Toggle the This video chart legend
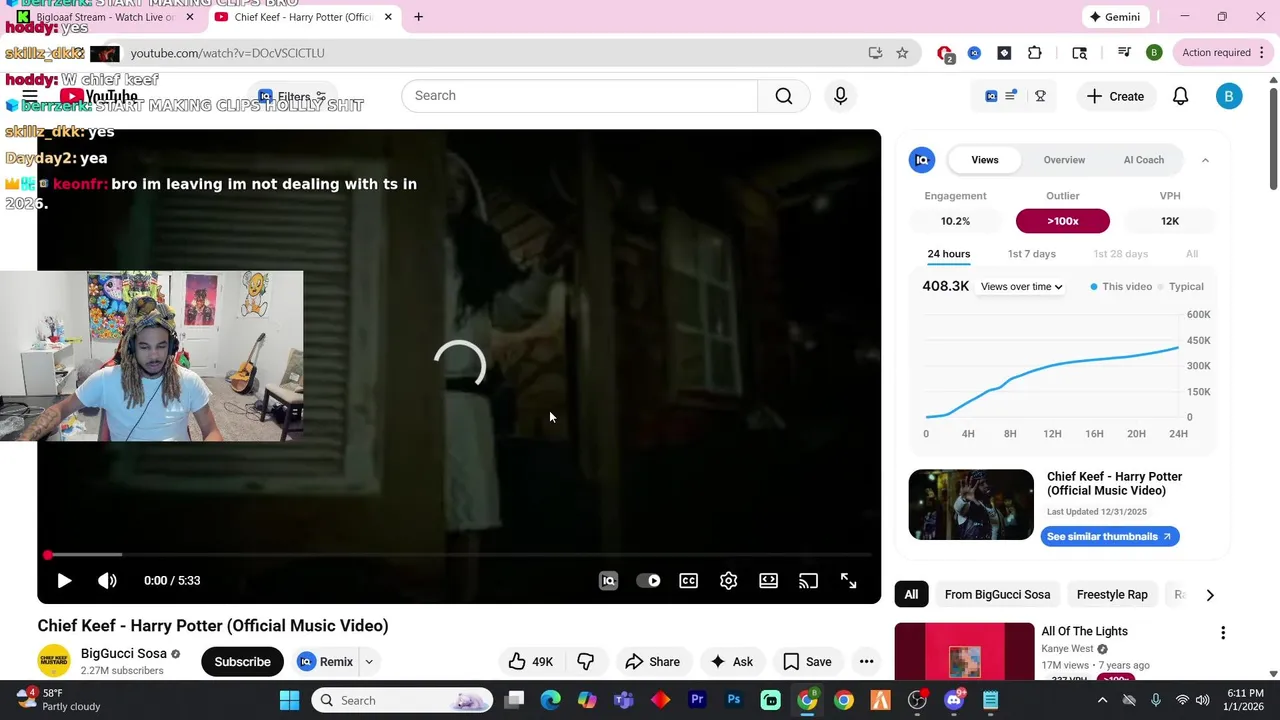This screenshot has height=720, width=1280. 1121,287
